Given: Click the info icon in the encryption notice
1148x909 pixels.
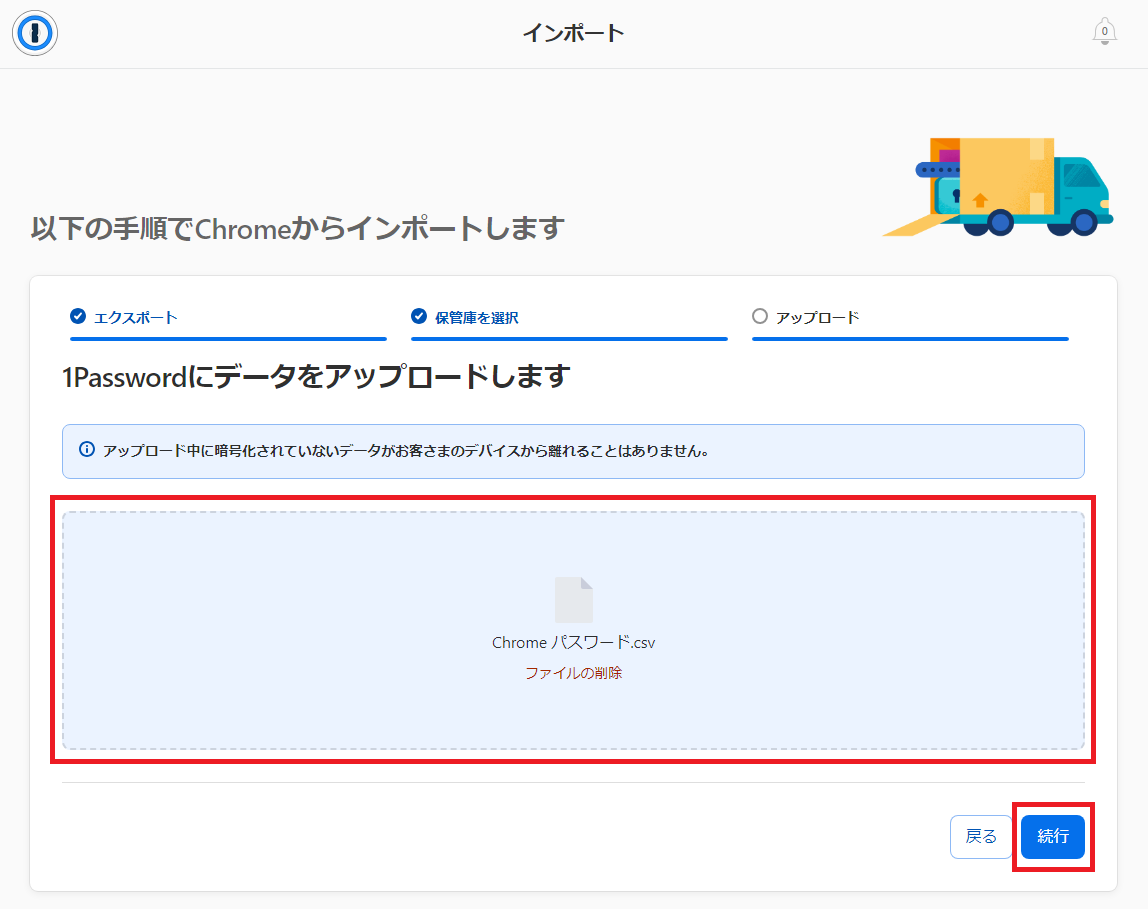Looking at the screenshot, I should tap(86, 449).
